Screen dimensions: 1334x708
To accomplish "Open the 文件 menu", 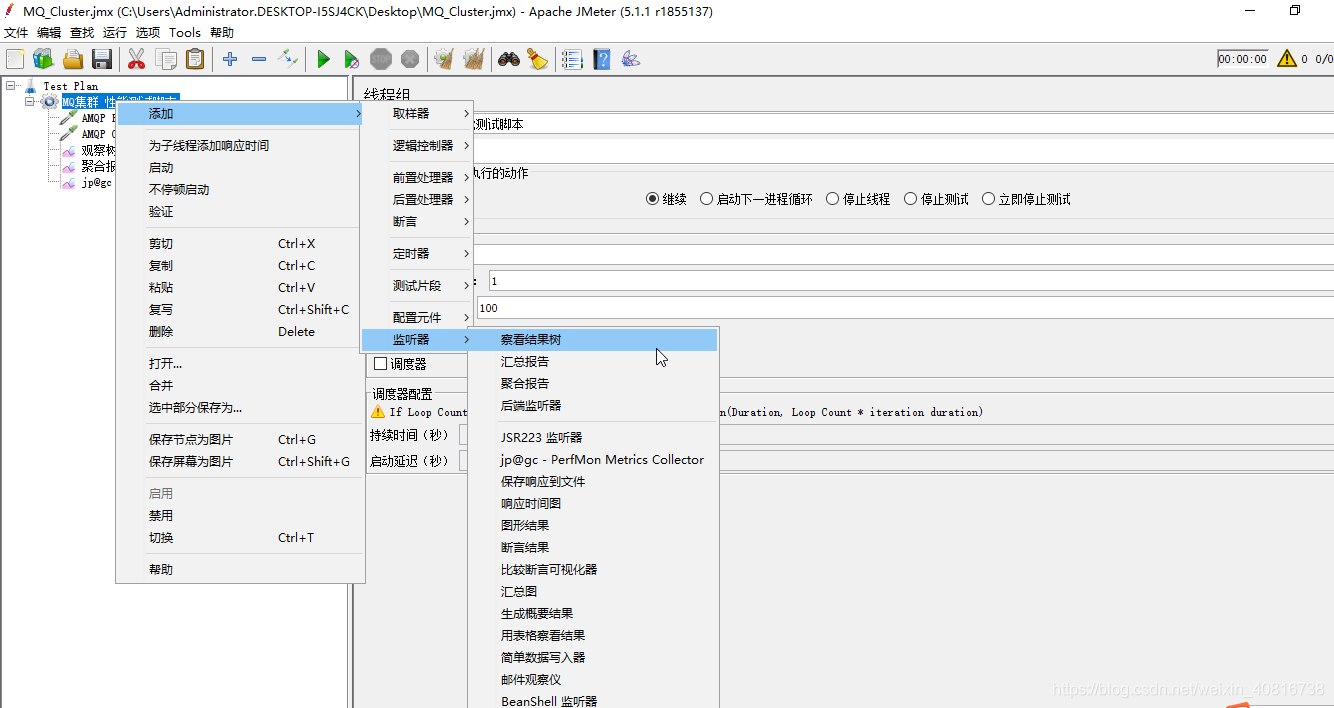I will [x=17, y=33].
